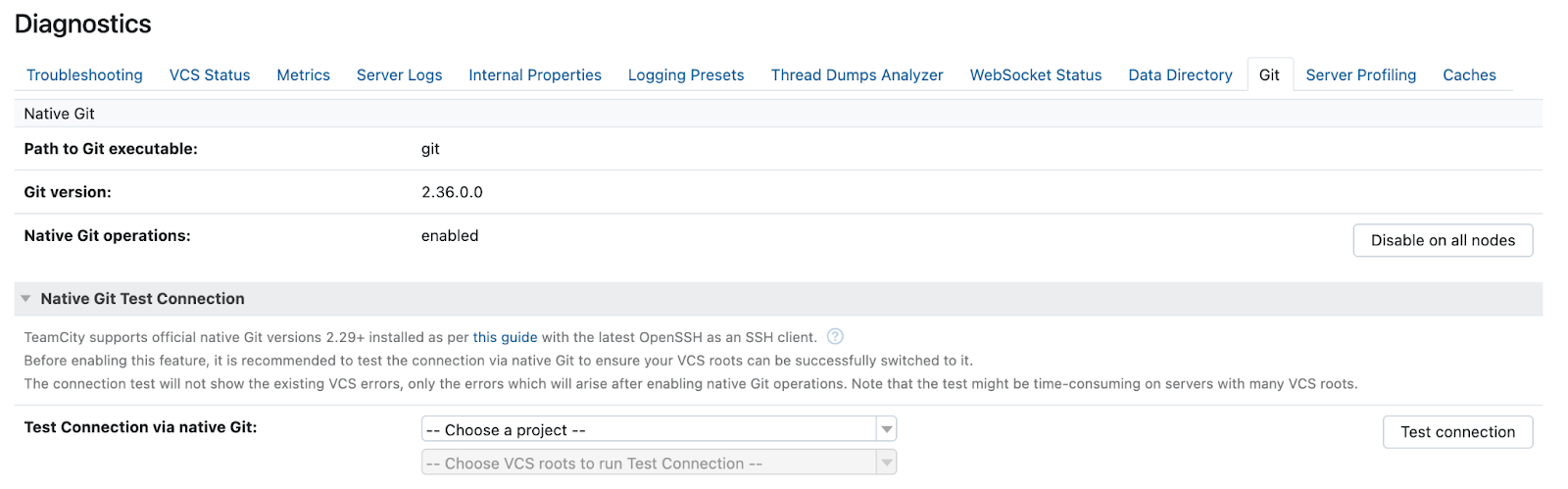Select the Server Logs tab
The image size is (1568, 489).
(x=399, y=74)
